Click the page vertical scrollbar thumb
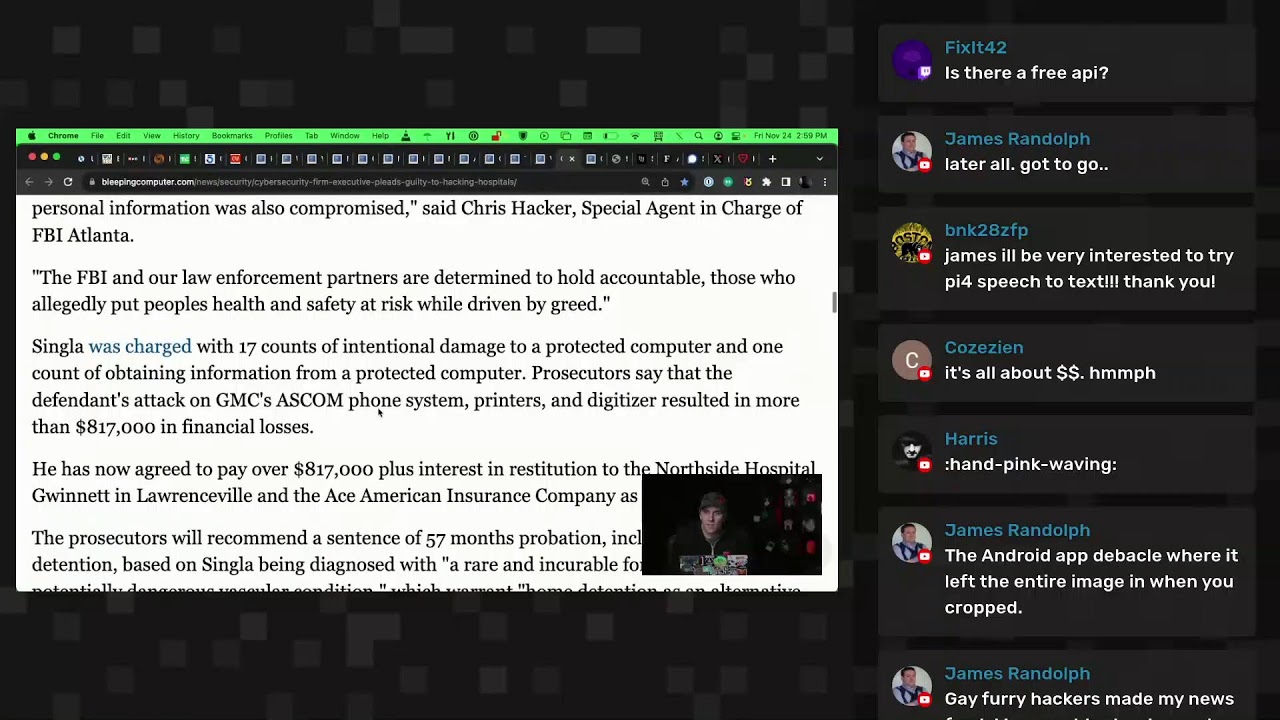 tap(834, 302)
